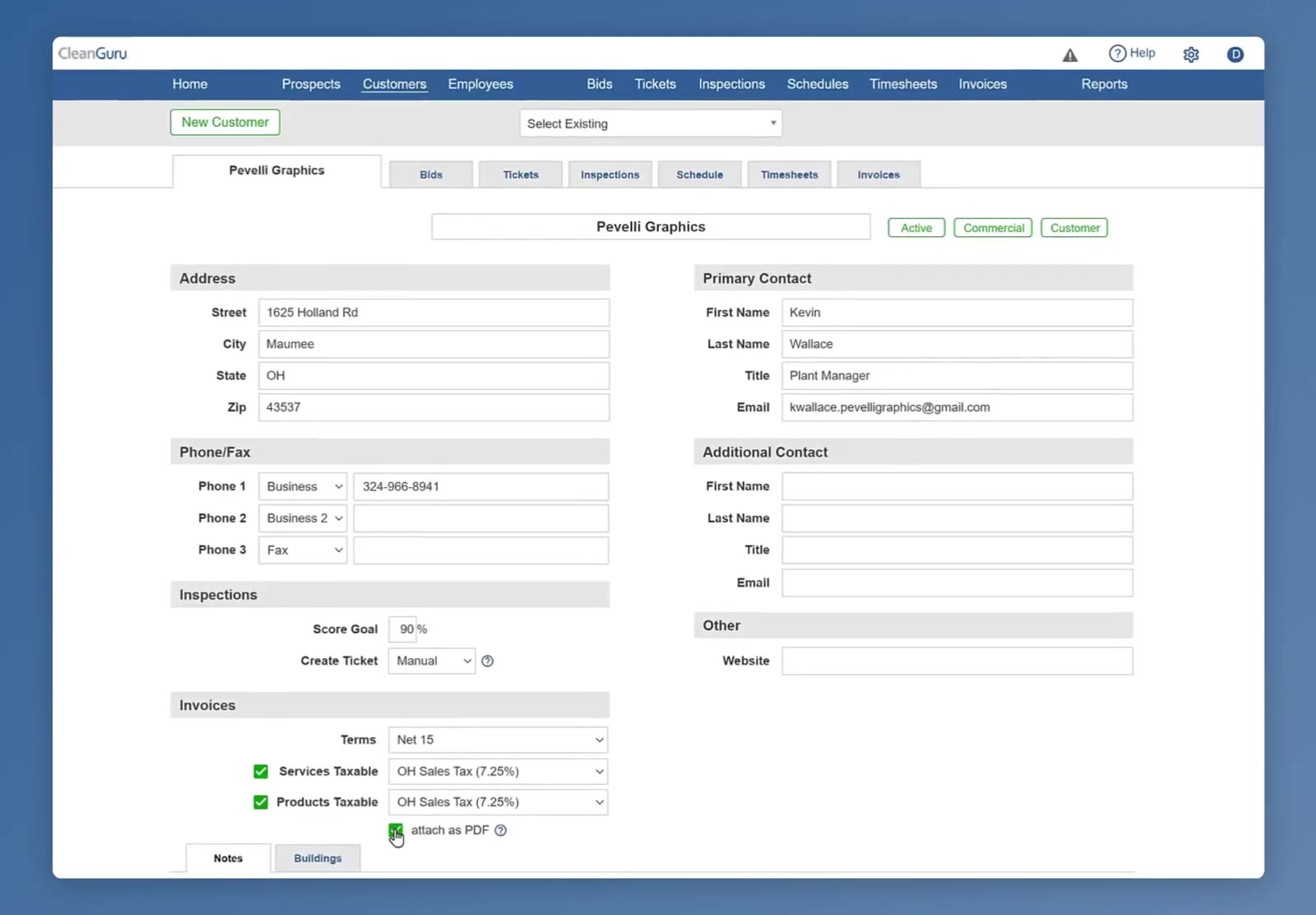Open the Create Ticket Manual dropdown
The width and height of the screenshot is (1316, 915).
point(432,661)
